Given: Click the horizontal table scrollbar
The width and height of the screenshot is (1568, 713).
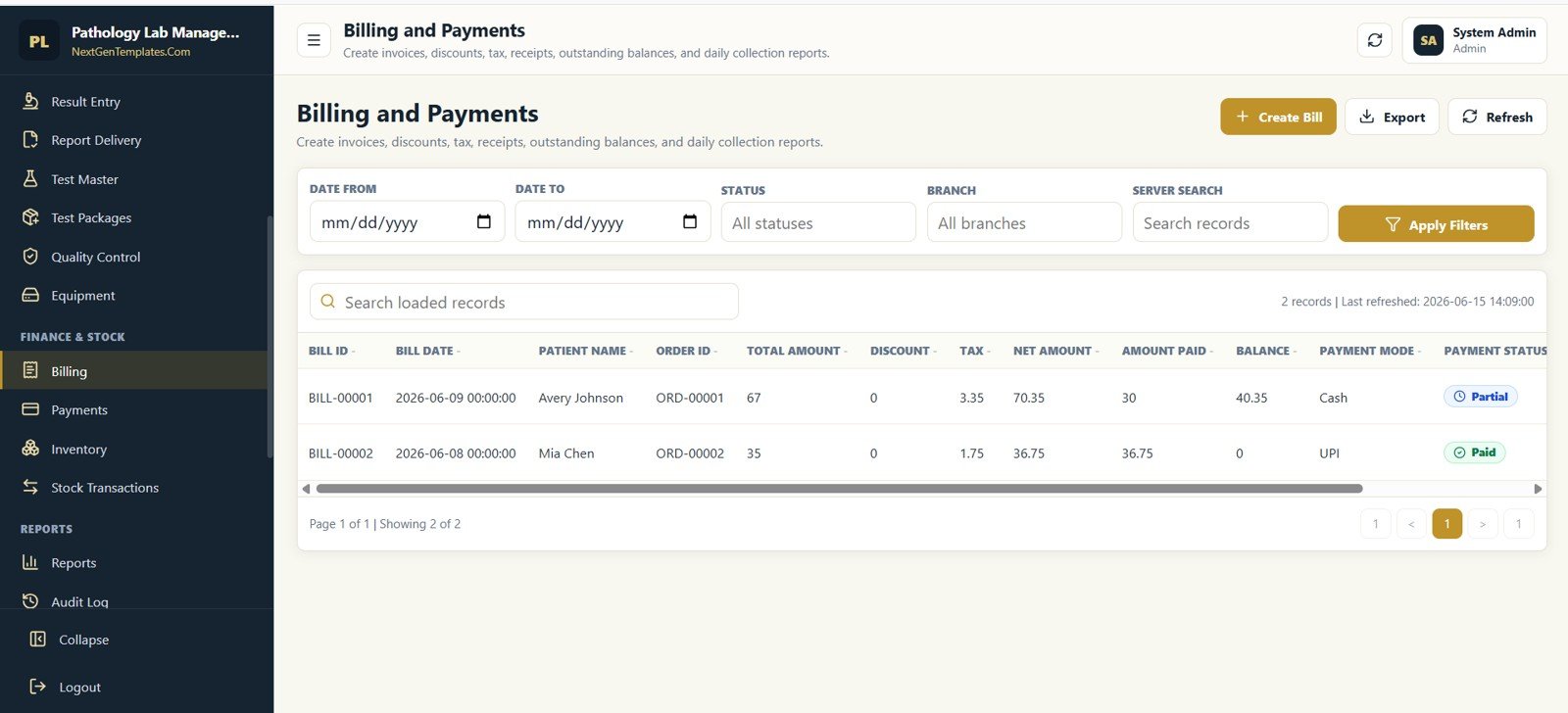Looking at the screenshot, I should (x=839, y=488).
